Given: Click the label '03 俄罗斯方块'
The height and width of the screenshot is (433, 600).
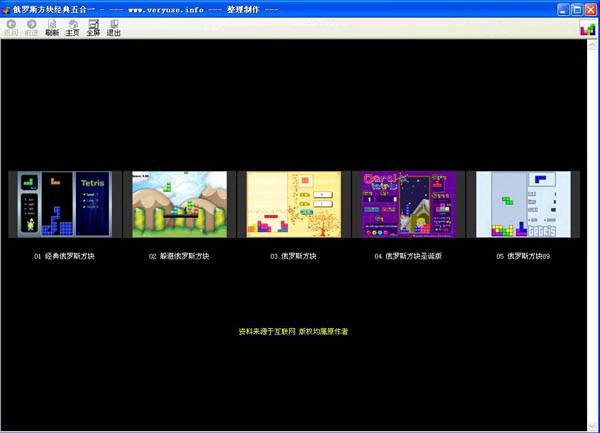Looking at the screenshot, I should (293, 256).
